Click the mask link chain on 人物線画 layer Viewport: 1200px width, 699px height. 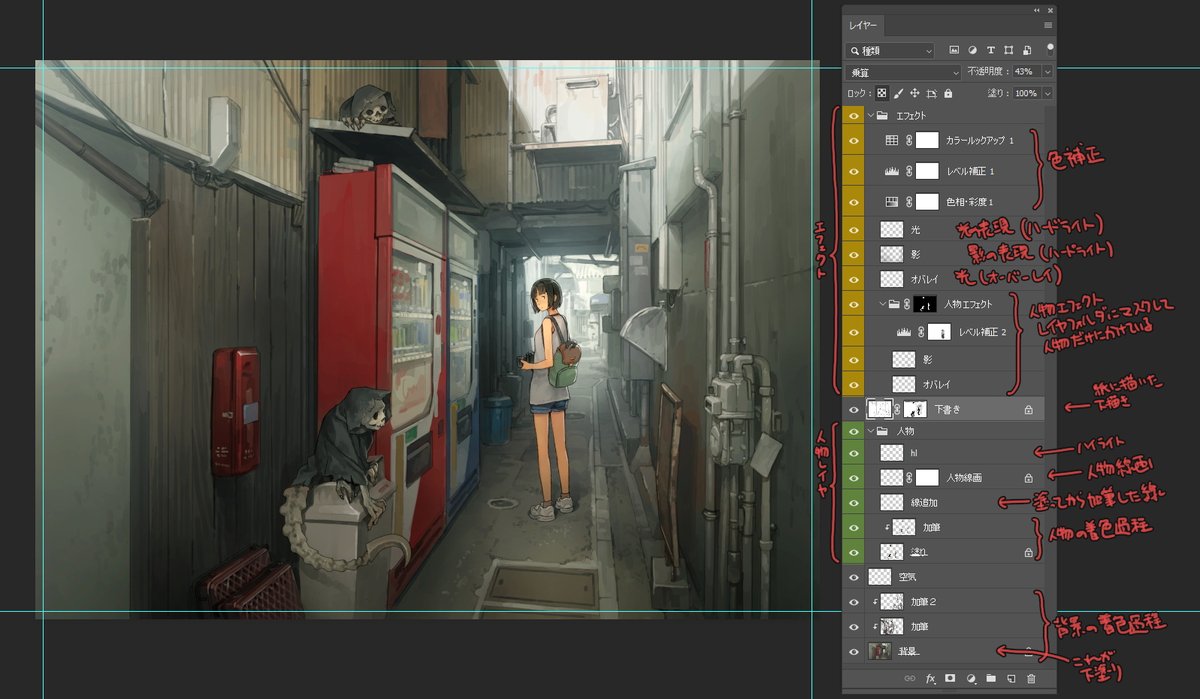coord(909,478)
